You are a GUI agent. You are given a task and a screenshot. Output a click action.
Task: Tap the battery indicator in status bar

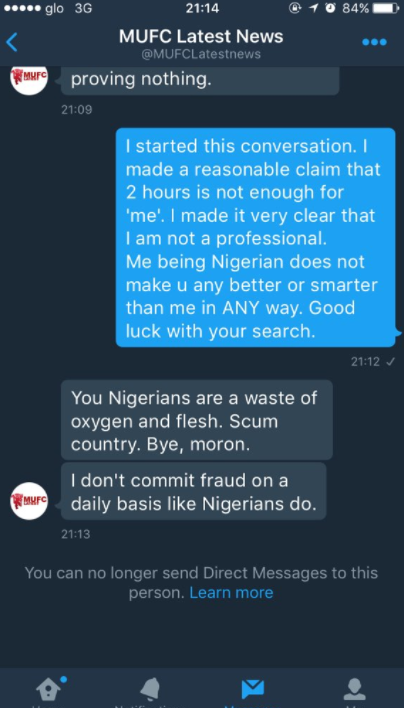coord(386,8)
